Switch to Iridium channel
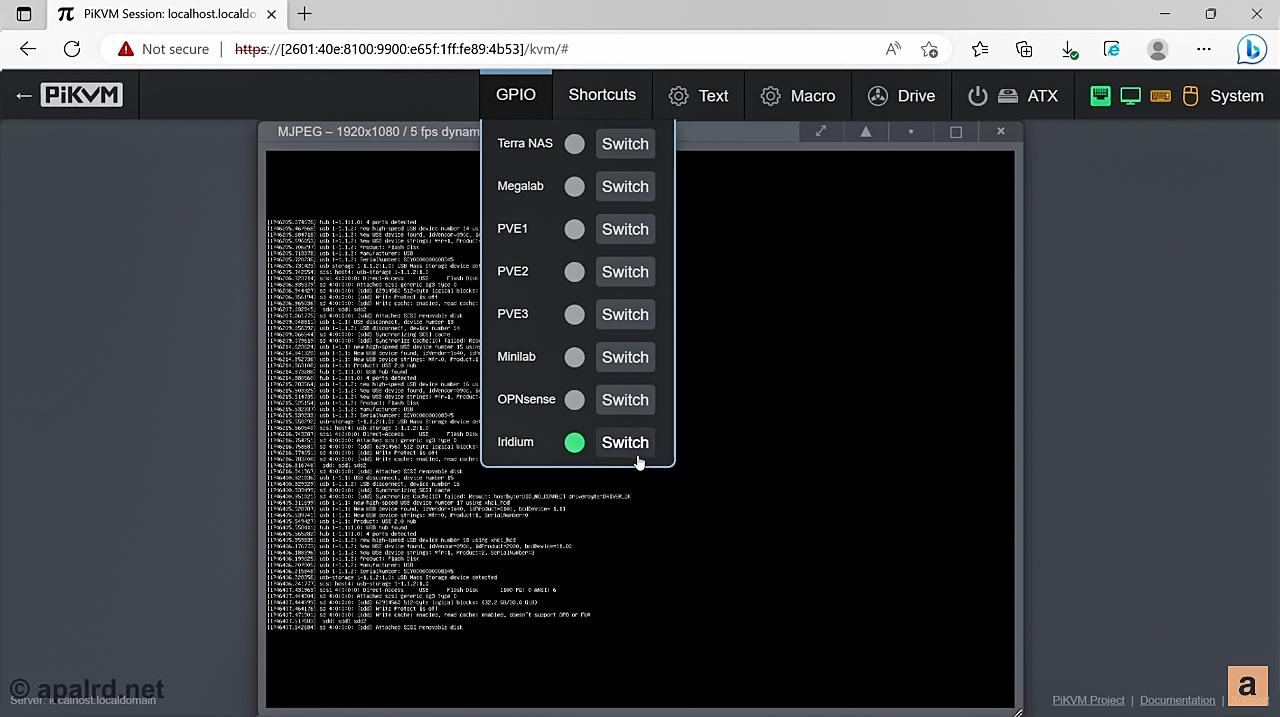This screenshot has width=1280, height=717. click(625, 442)
